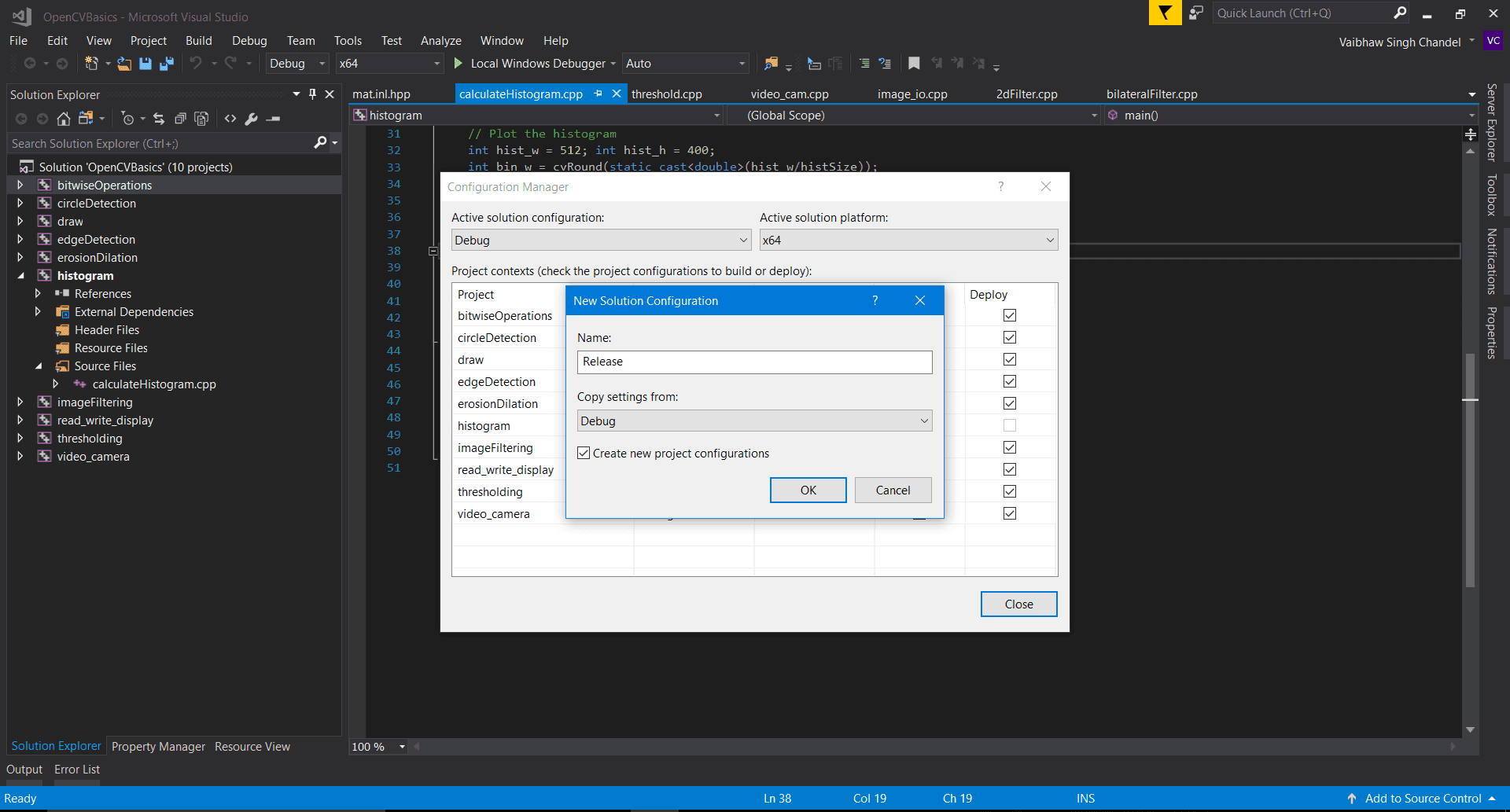Click the Send Feedback icon
Image resolution: width=1510 pixels, height=812 pixels.
(1196, 13)
